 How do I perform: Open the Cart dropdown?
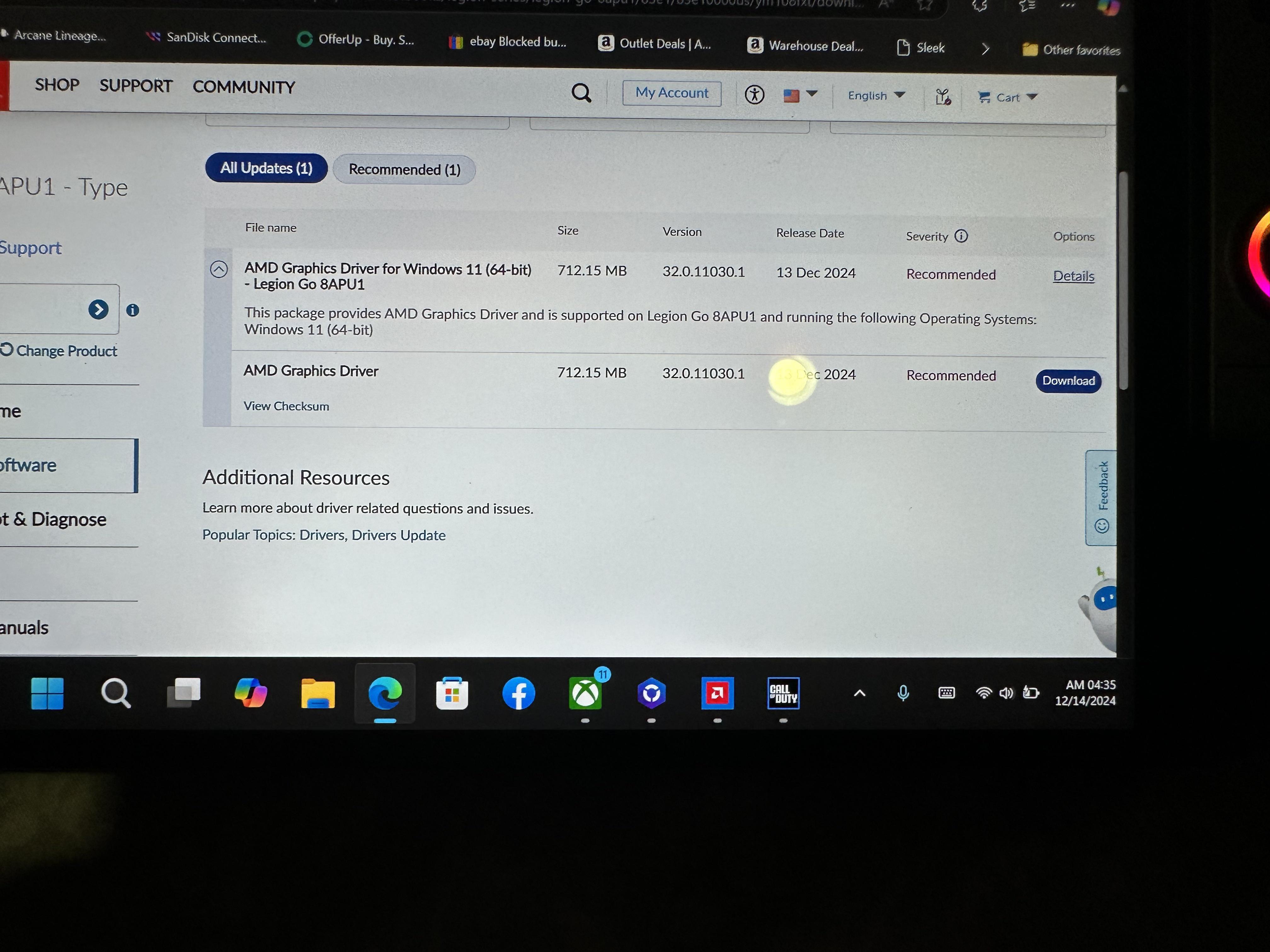pos(1008,98)
